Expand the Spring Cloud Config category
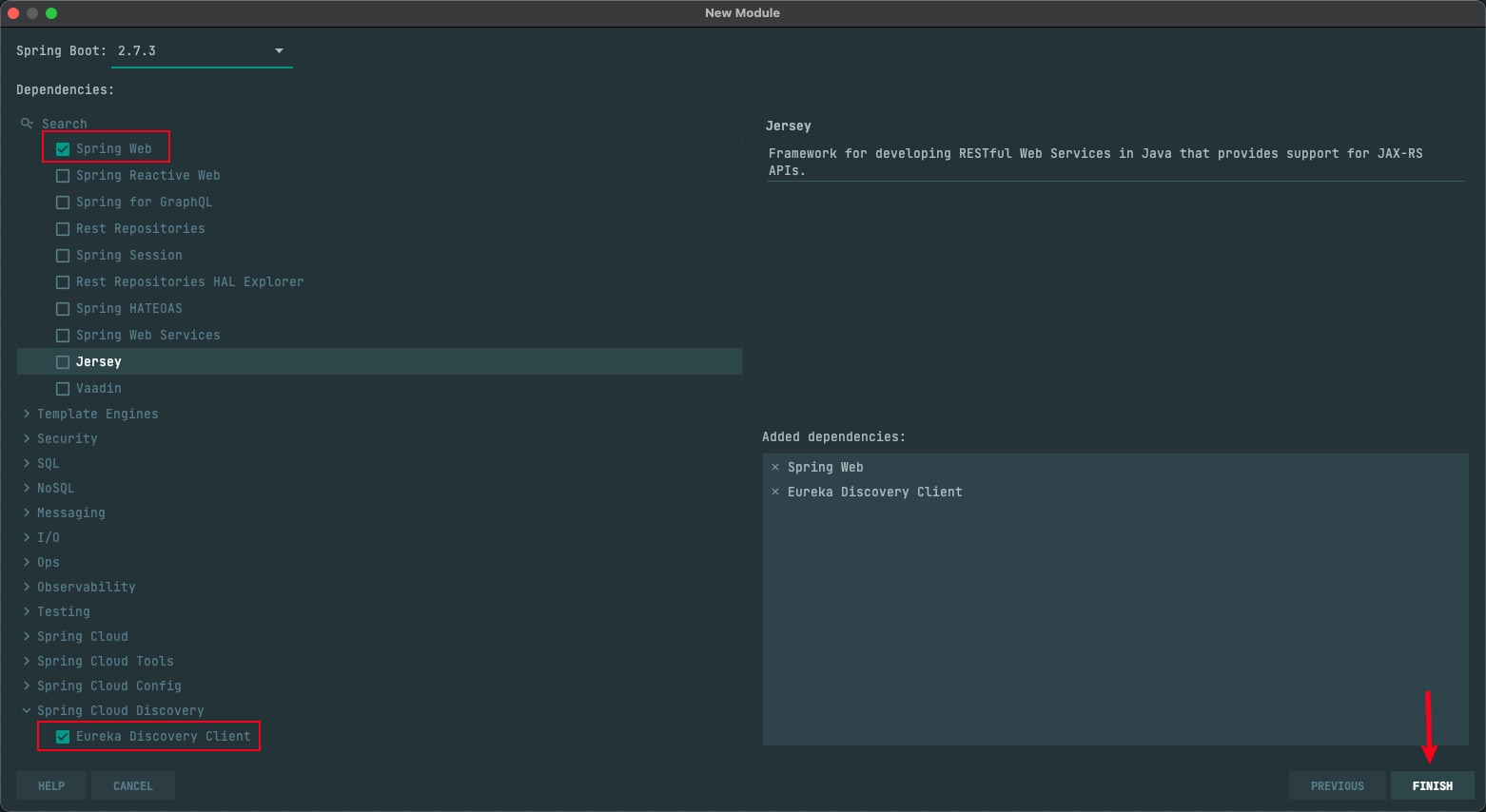This screenshot has width=1486, height=812. (27, 686)
